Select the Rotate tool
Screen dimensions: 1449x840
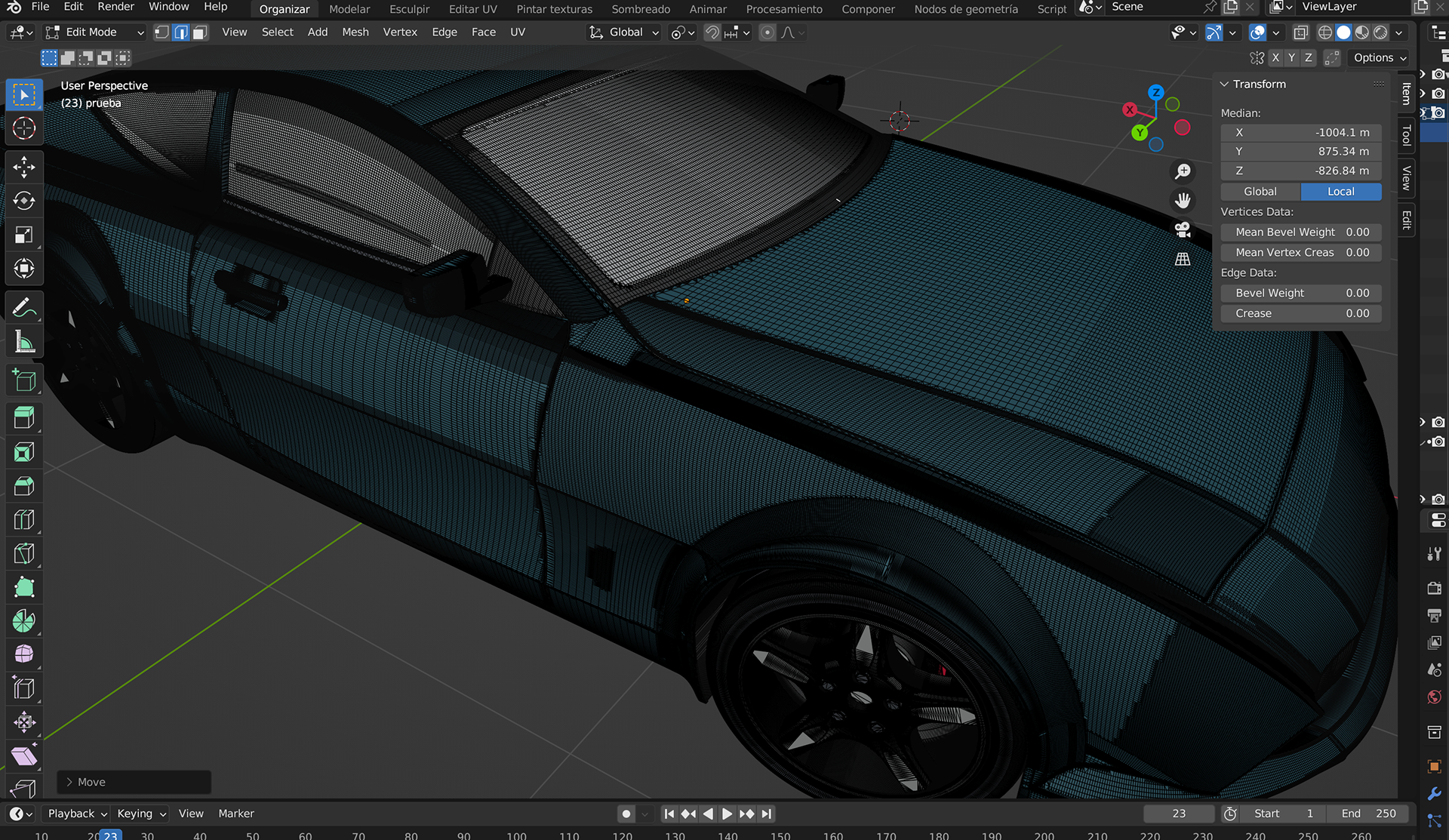click(24, 201)
